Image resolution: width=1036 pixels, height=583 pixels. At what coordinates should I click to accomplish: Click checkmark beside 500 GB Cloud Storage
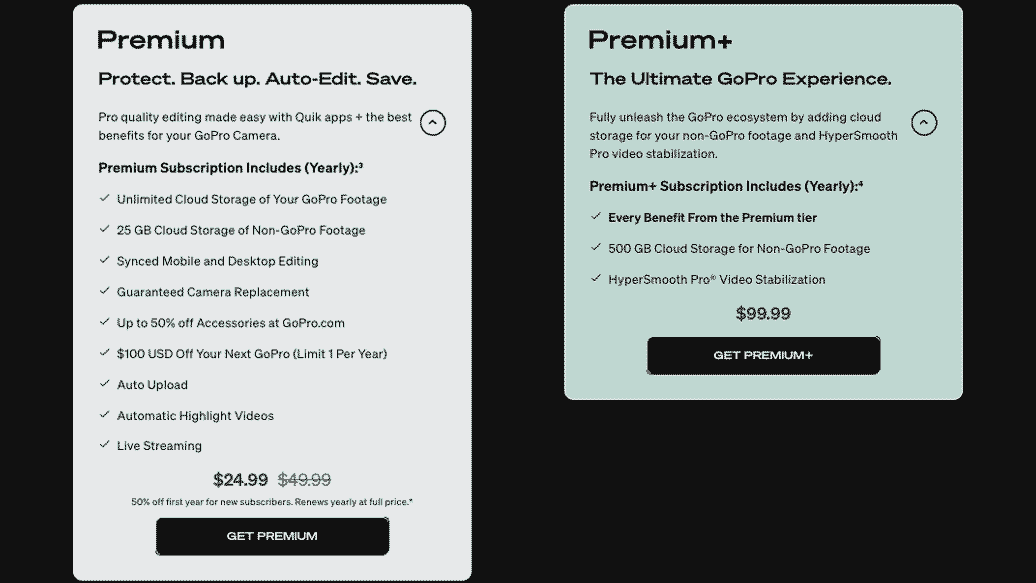[x=595, y=248]
